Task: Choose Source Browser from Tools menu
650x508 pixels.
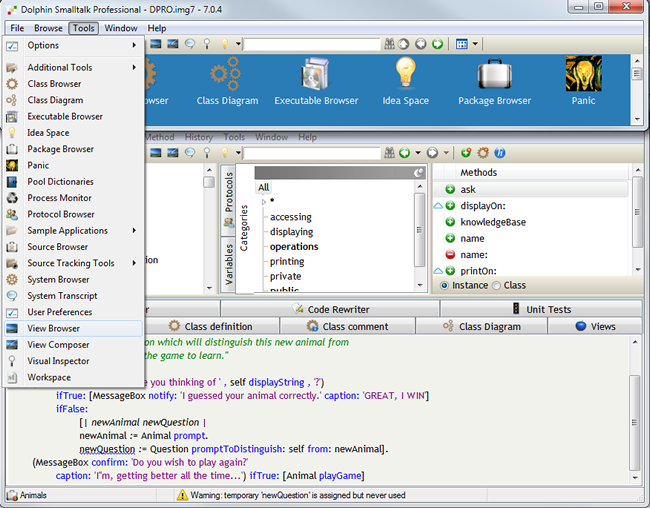Action: pyautogui.click(x=74, y=247)
